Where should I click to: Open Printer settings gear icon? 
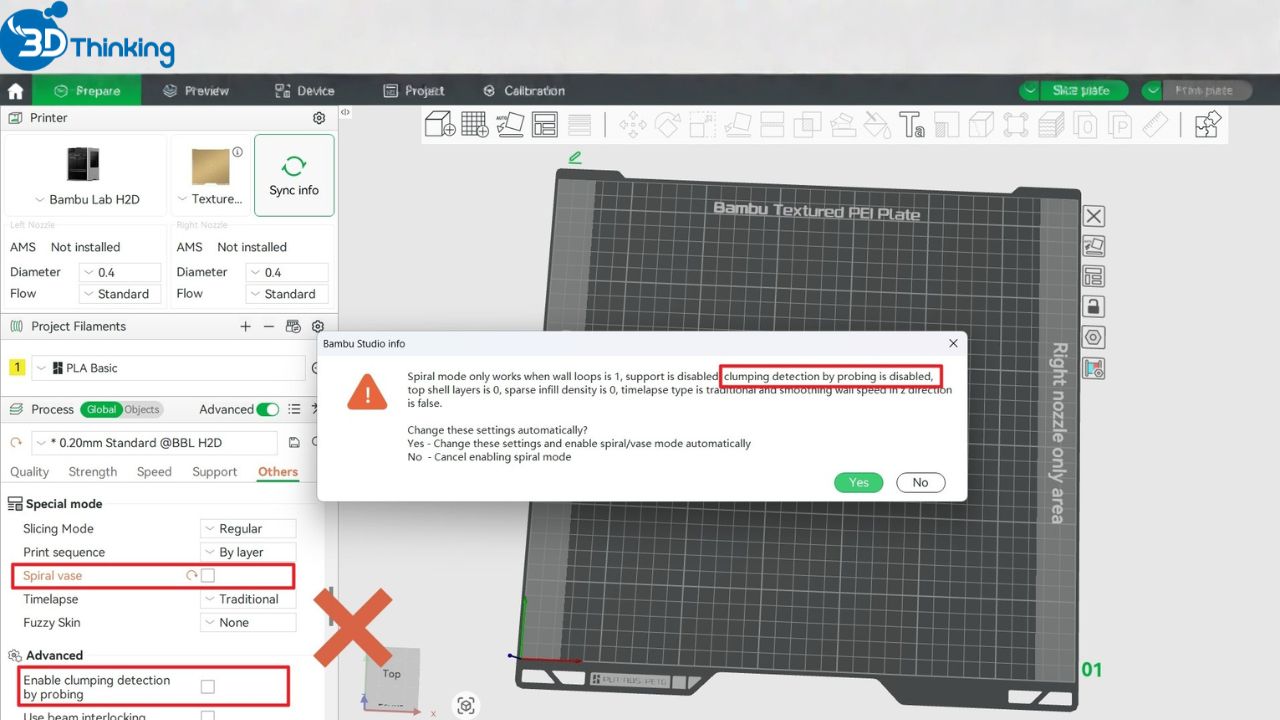(x=319, y=118)
